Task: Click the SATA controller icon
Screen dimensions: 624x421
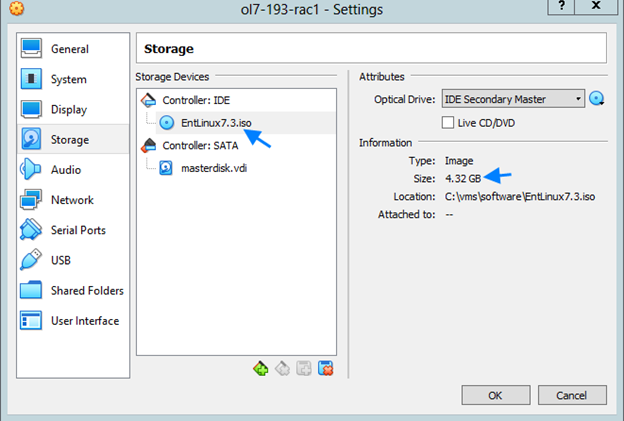Action: 148,146
